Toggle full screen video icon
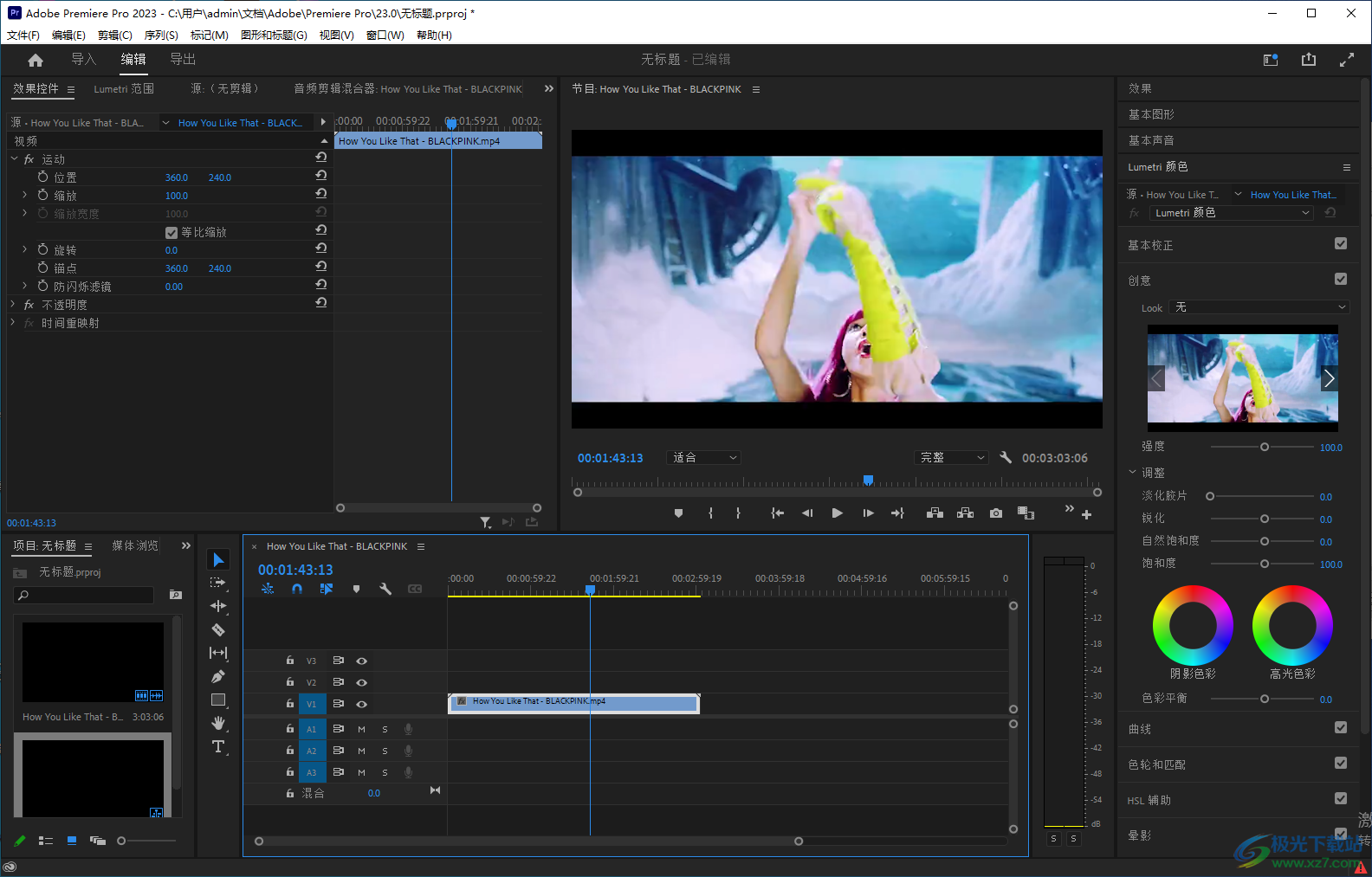 tap(1347, 60)
